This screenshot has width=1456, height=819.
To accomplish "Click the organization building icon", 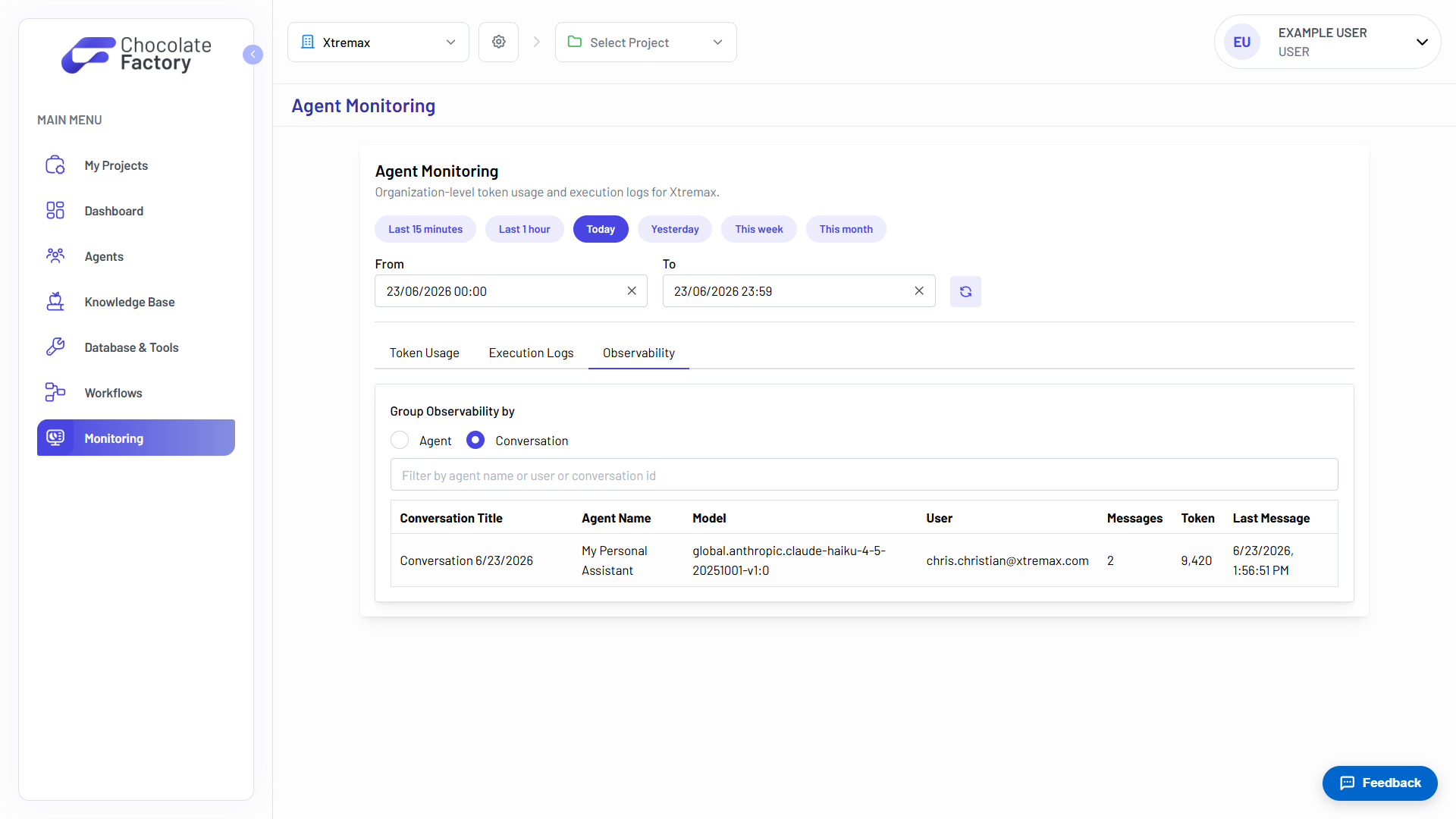I will 307,42.
